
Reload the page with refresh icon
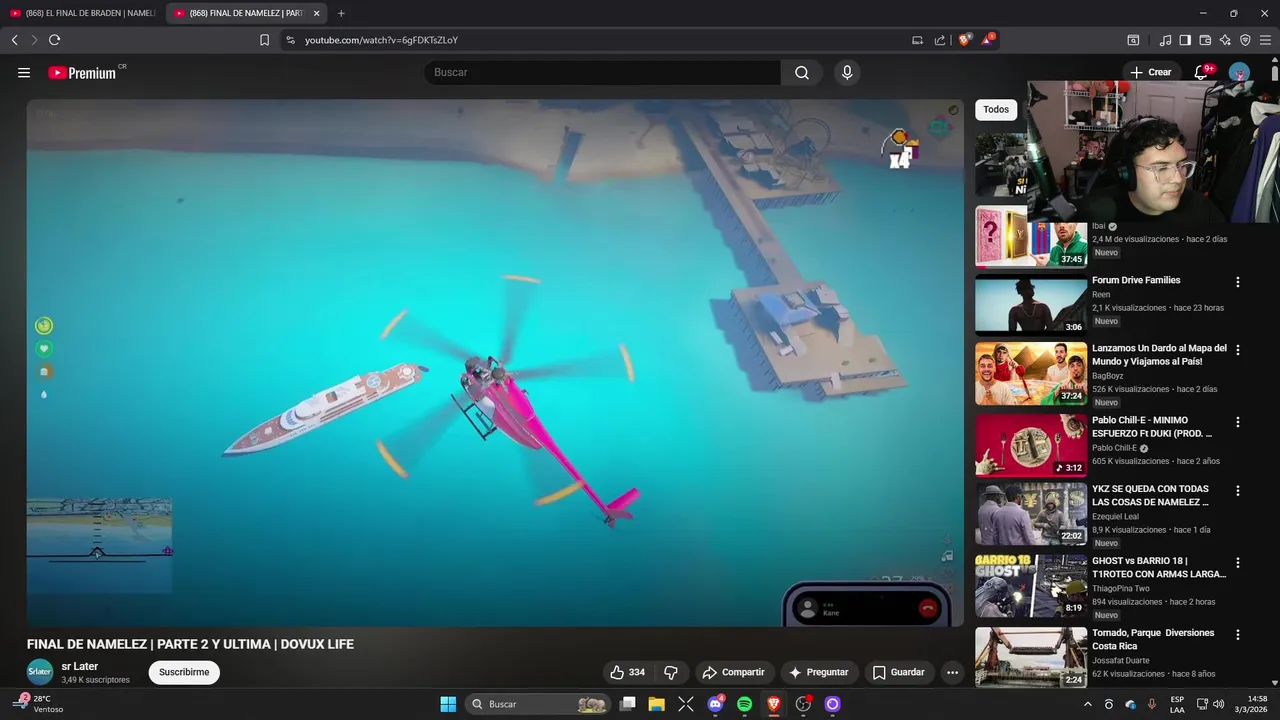[x=54, y=40]
